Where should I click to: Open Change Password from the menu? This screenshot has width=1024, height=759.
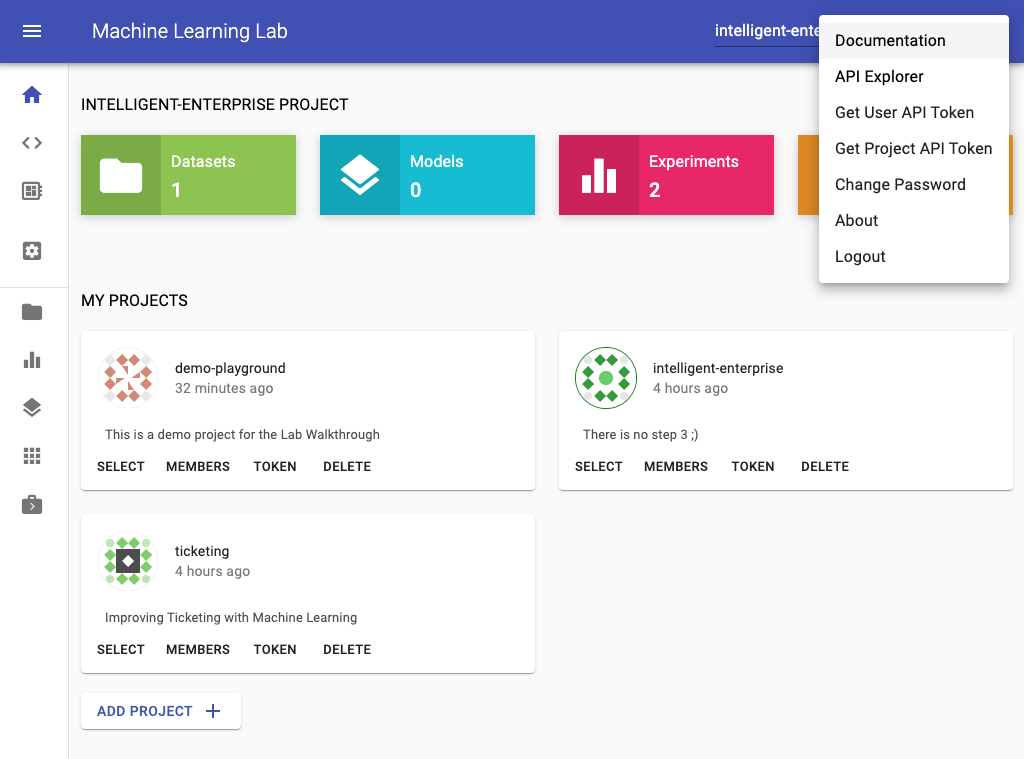900,185
